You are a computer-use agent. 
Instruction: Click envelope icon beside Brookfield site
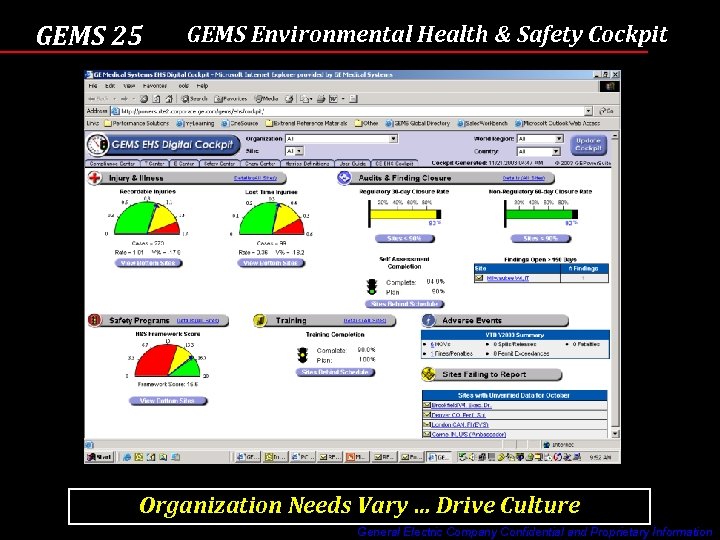(427, 405)
